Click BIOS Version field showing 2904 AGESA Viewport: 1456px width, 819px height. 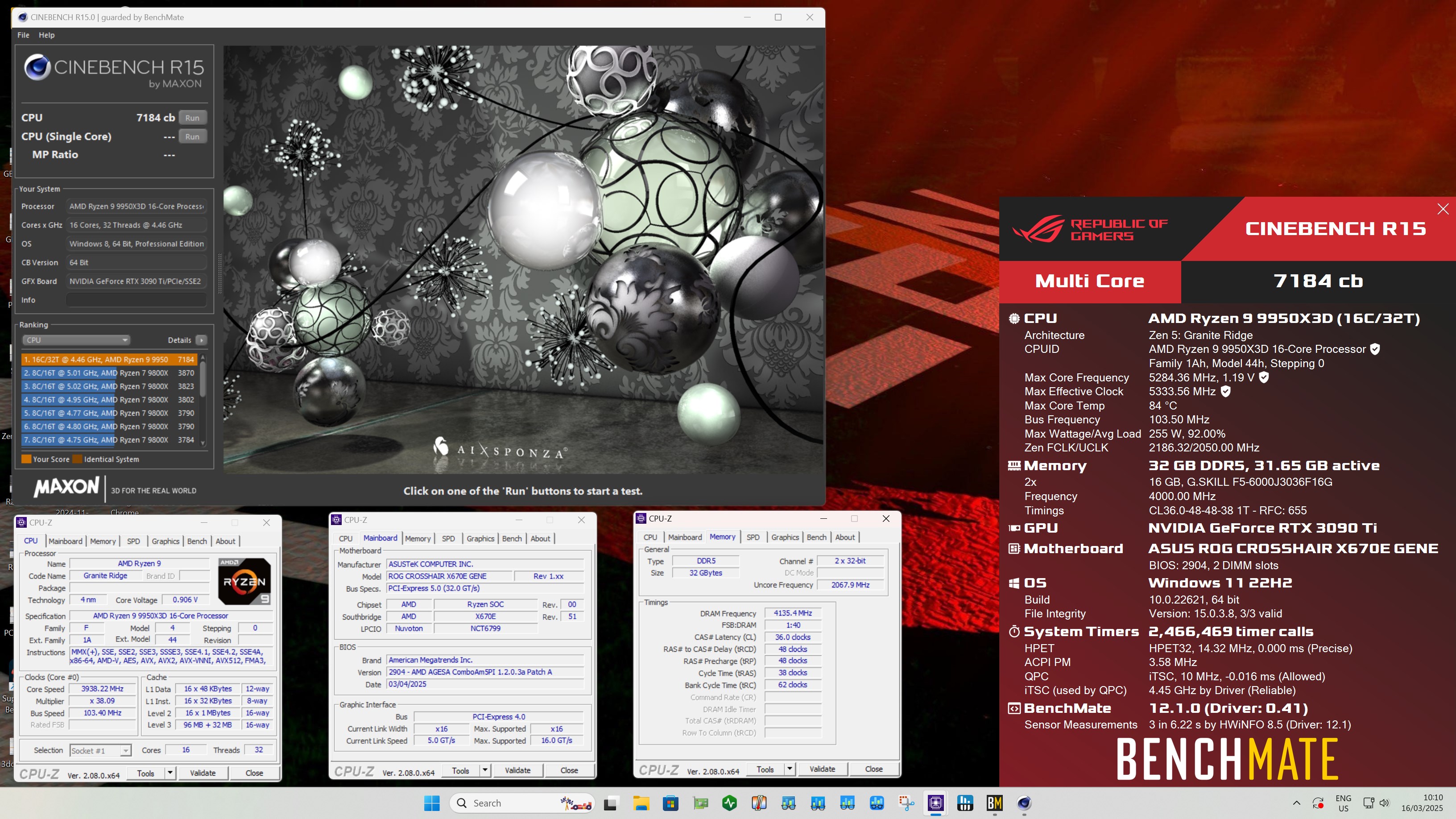pos(485,671)
